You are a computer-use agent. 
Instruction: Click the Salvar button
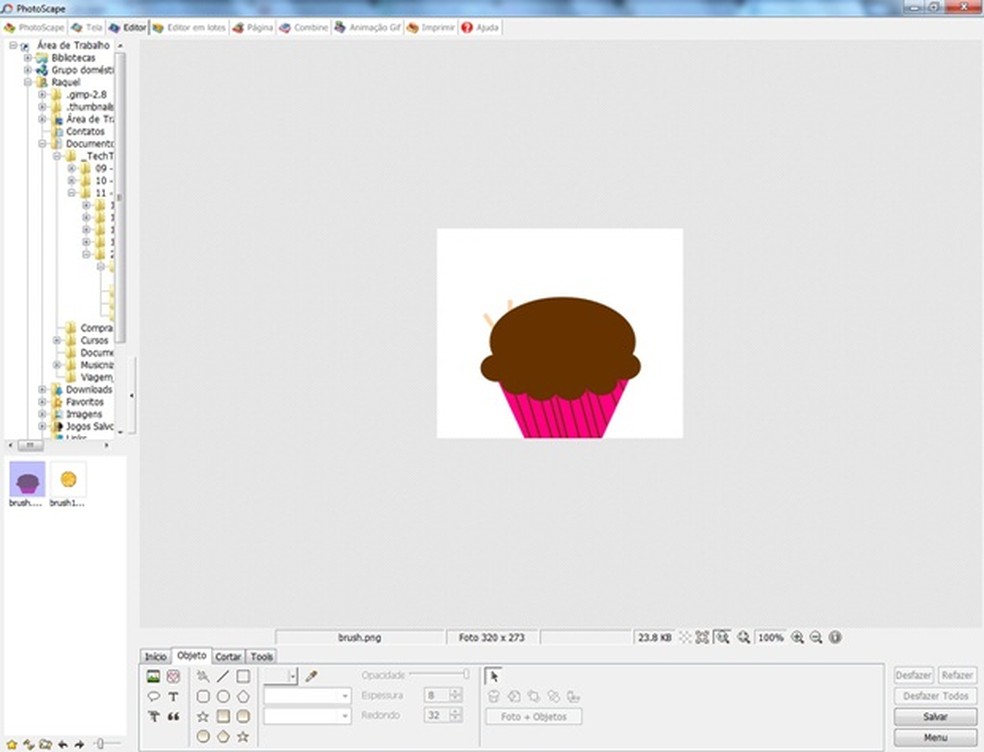tap(935, 717)
